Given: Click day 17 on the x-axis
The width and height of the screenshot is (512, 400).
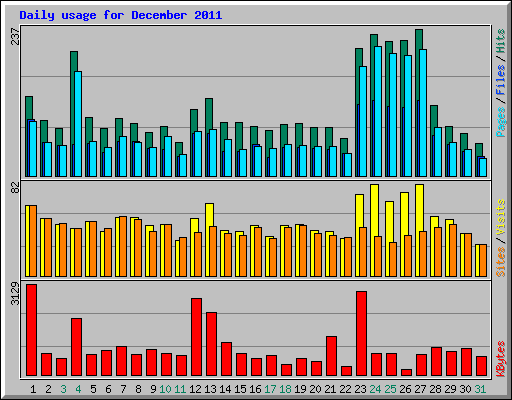Looking at the screenshot, I should click(x=270, y=389).
